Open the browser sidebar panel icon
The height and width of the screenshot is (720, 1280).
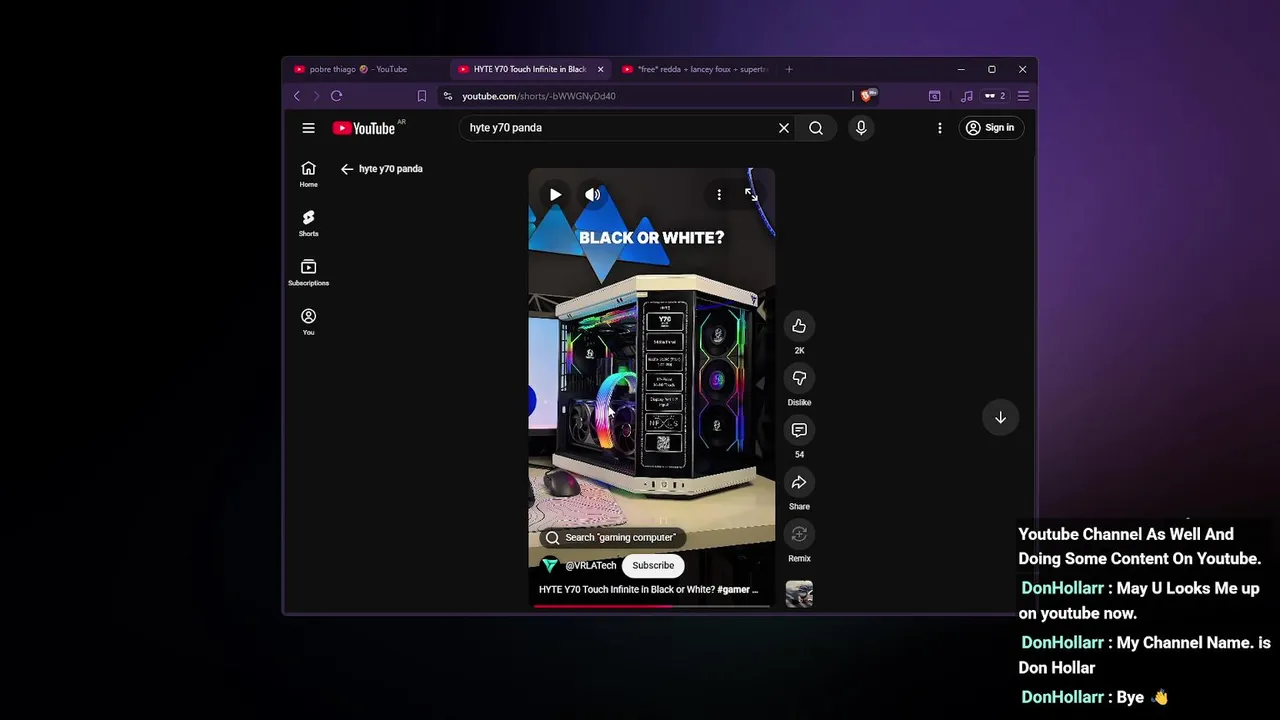[934, 96]
